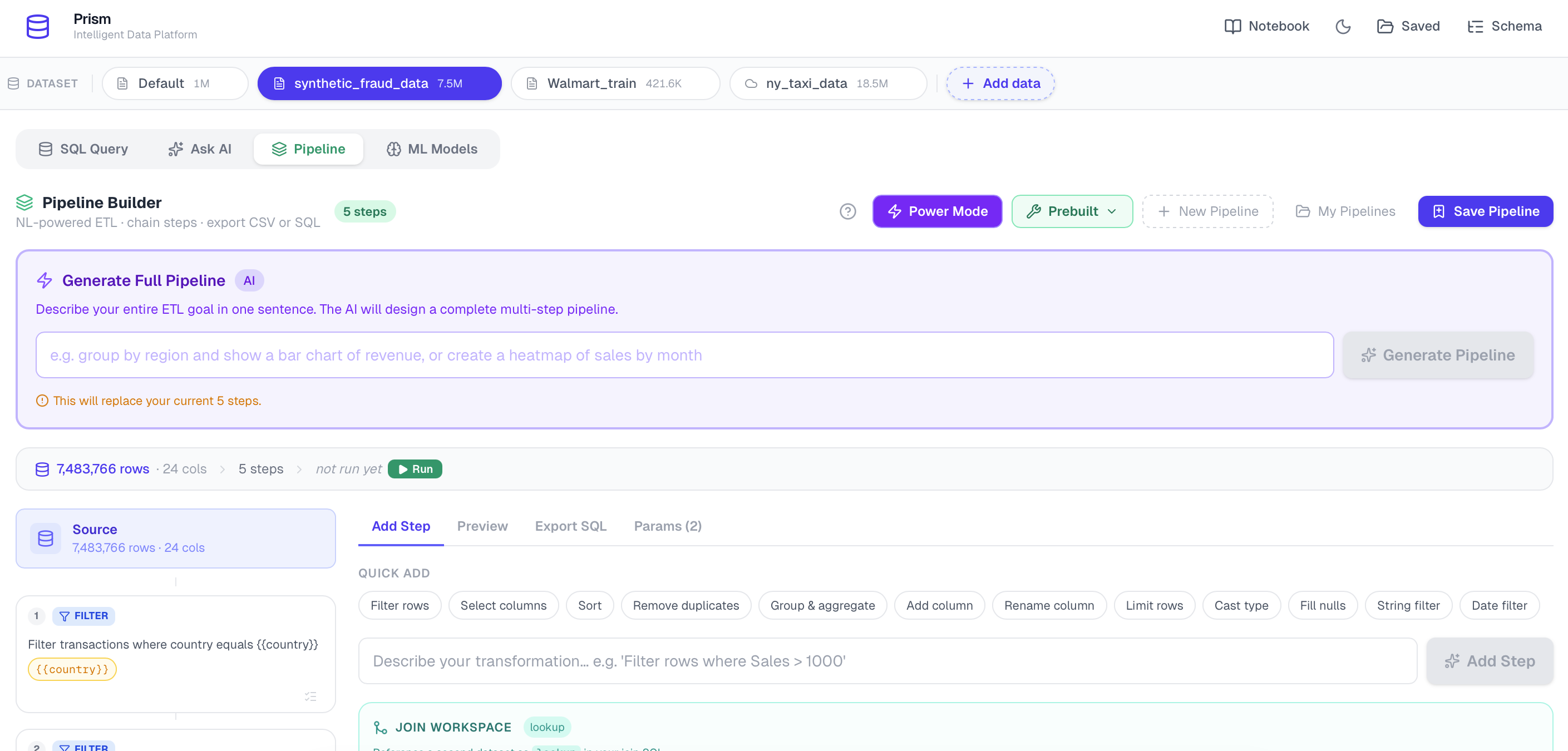
Task: Click the Add Step button
Action: [1490, 661]
